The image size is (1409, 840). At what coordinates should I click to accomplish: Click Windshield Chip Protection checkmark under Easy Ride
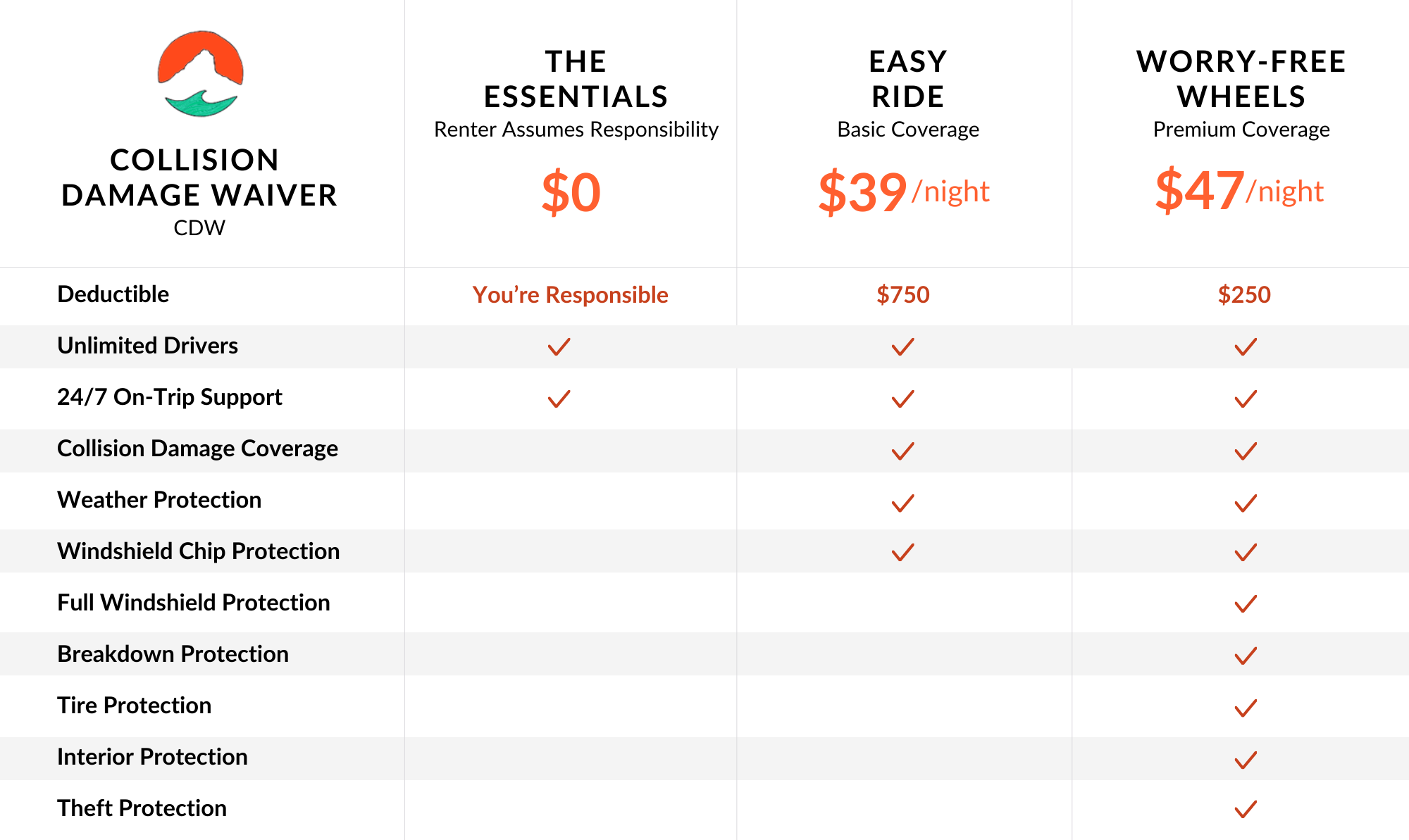(902, 552)
